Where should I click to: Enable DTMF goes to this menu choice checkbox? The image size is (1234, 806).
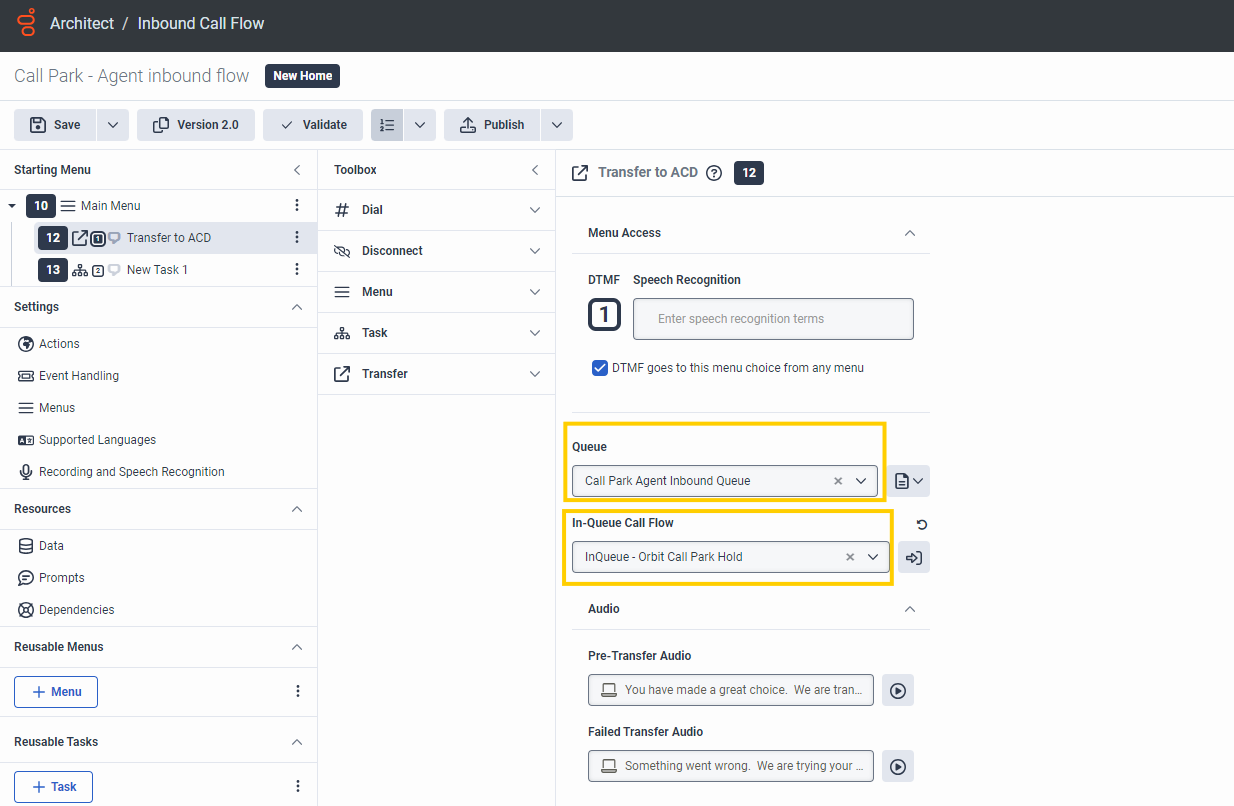[599, 367]
